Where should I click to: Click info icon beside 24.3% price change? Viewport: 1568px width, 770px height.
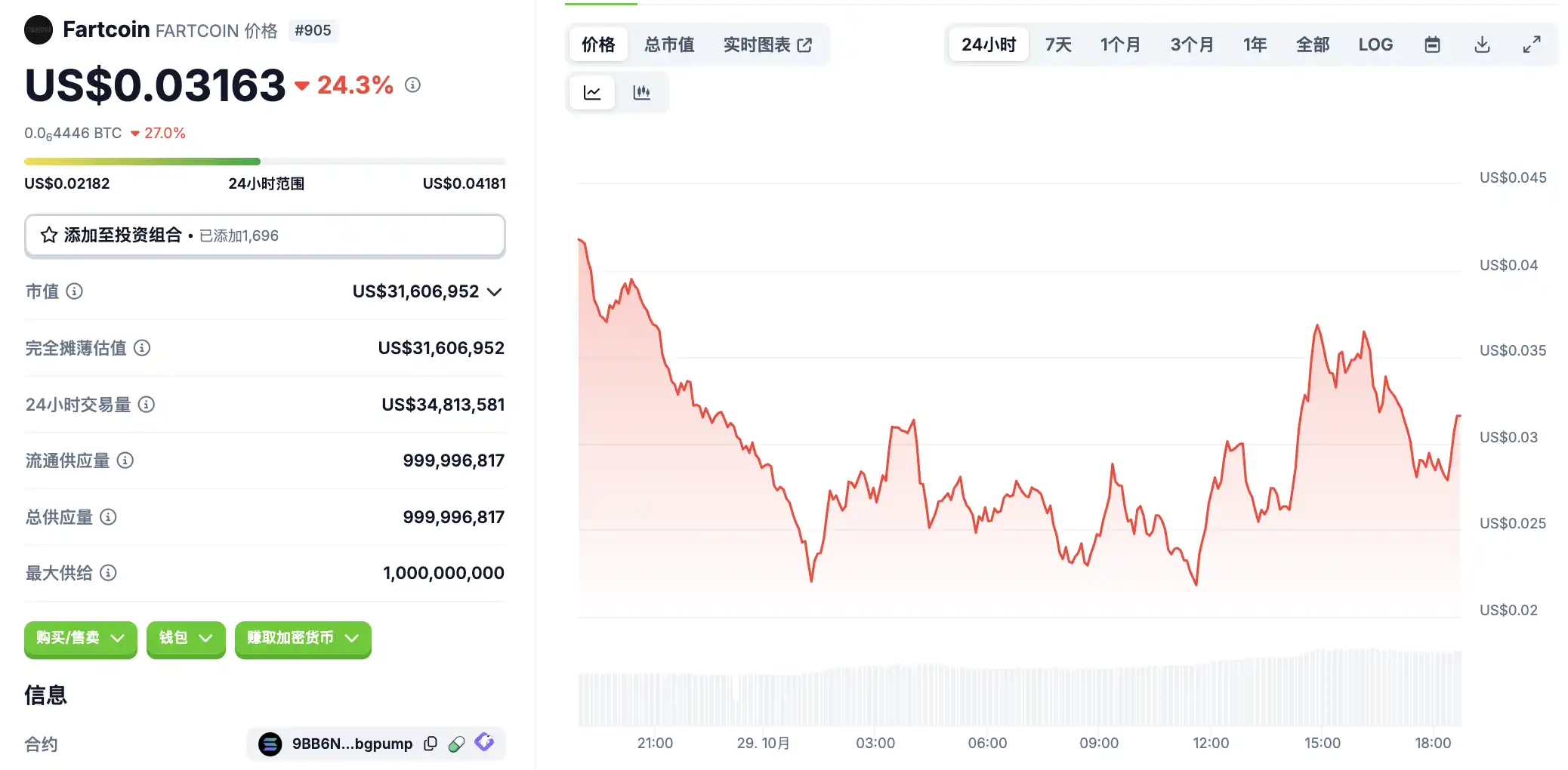tap(412, 85)
